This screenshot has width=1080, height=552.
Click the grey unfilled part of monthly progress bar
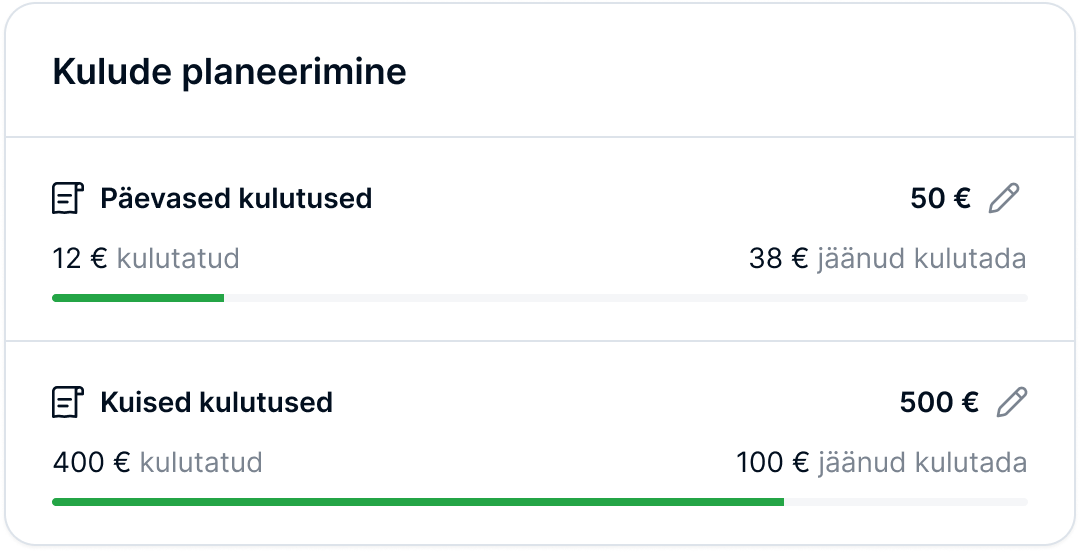(905, 502)
